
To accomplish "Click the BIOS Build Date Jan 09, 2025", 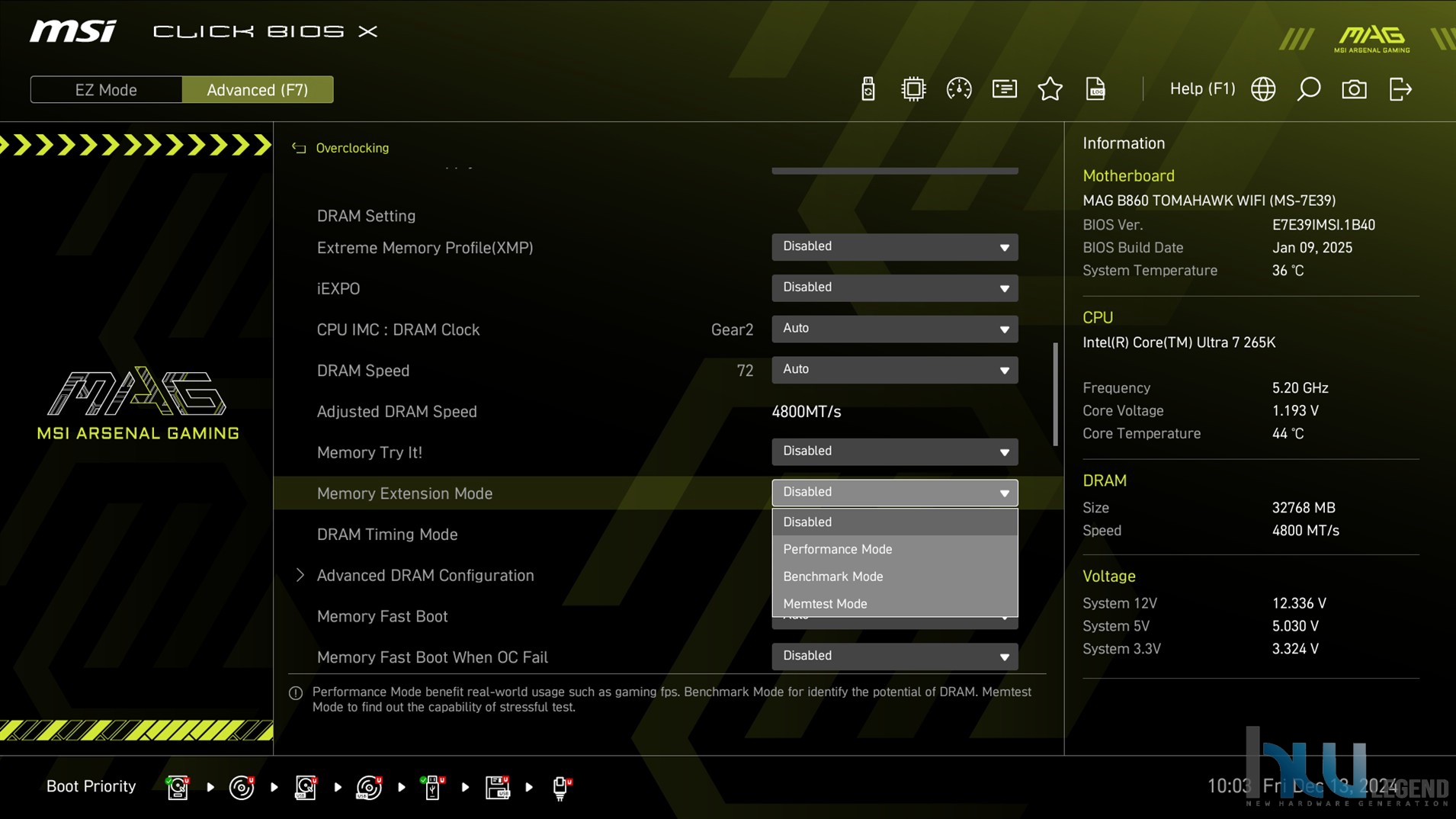I will click(1312, 248).
